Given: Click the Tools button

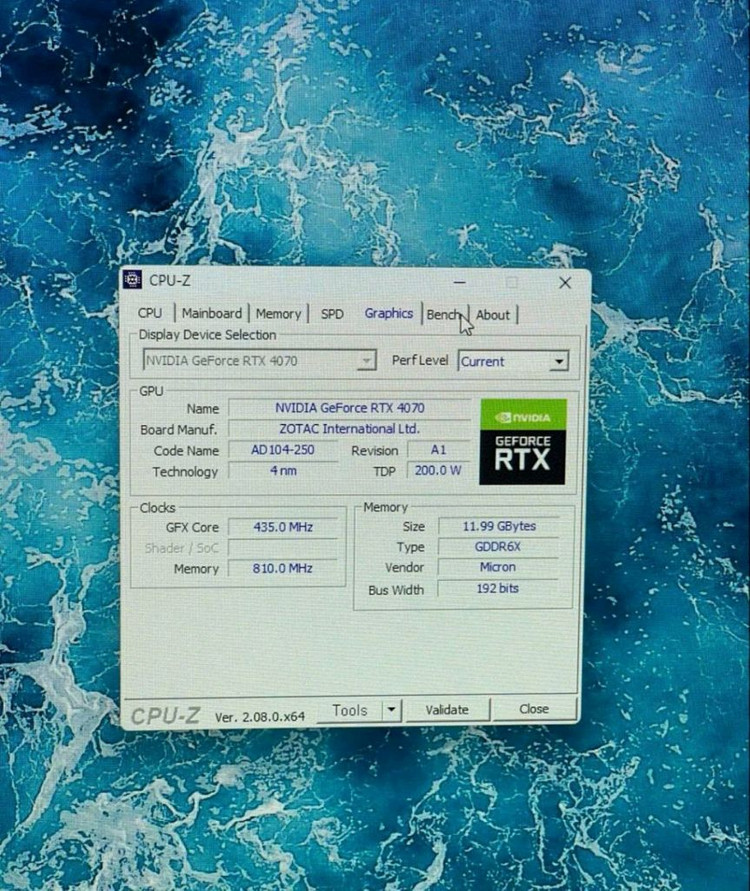Looking at the screenshot, I should tap(350, 710).
